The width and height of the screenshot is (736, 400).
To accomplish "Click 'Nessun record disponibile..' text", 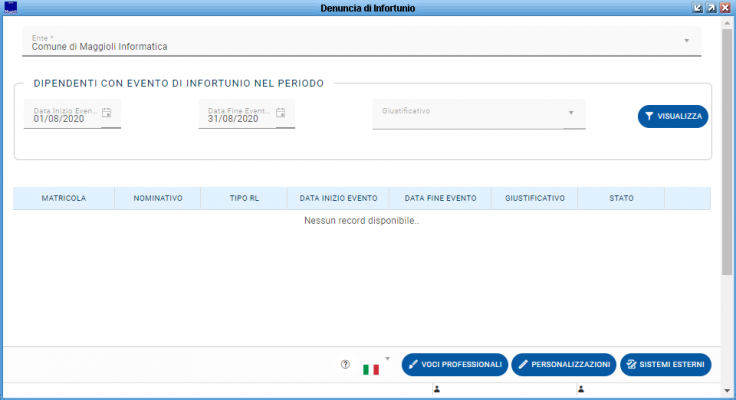I will point(361,221).
